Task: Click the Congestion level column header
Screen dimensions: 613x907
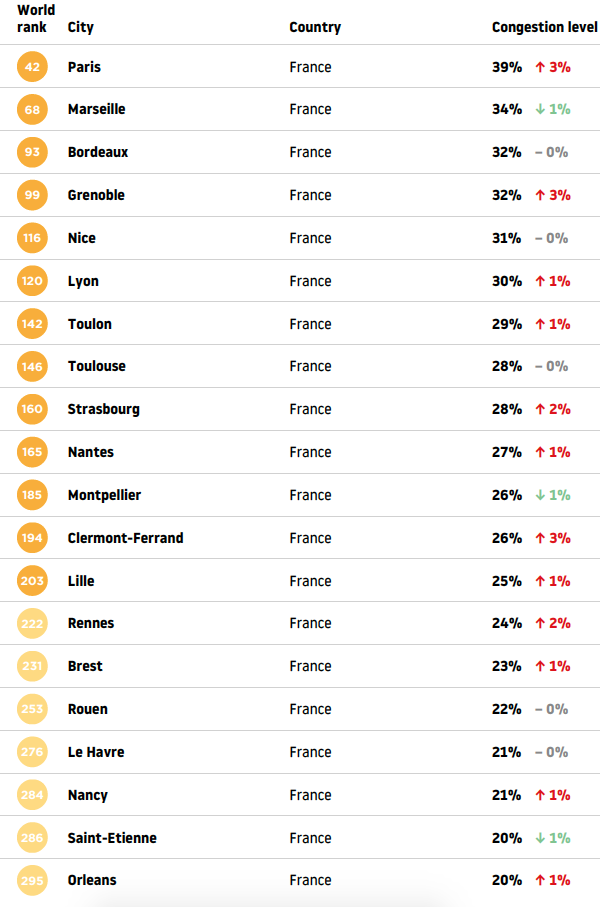Action: [x=545, y=27]
